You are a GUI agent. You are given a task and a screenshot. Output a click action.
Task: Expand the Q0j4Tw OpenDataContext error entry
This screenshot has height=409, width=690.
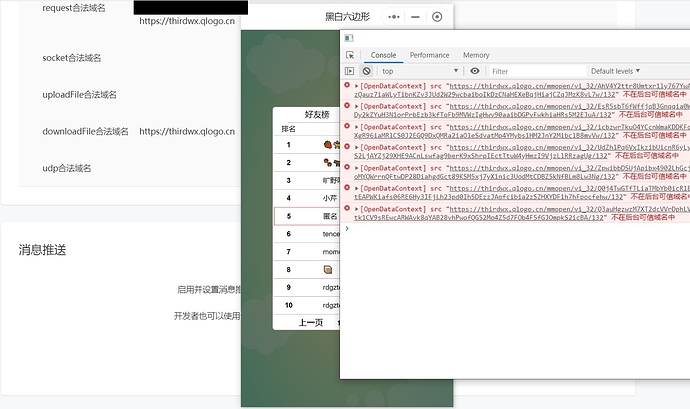[356, 188]
